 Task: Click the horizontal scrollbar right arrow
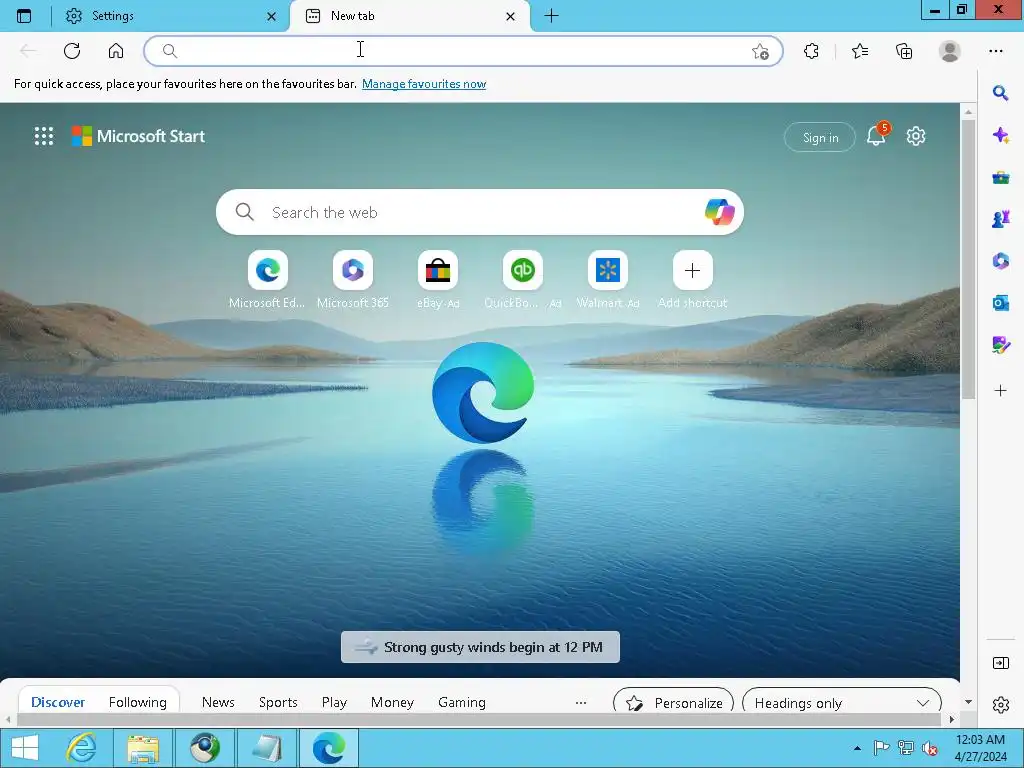952,719
